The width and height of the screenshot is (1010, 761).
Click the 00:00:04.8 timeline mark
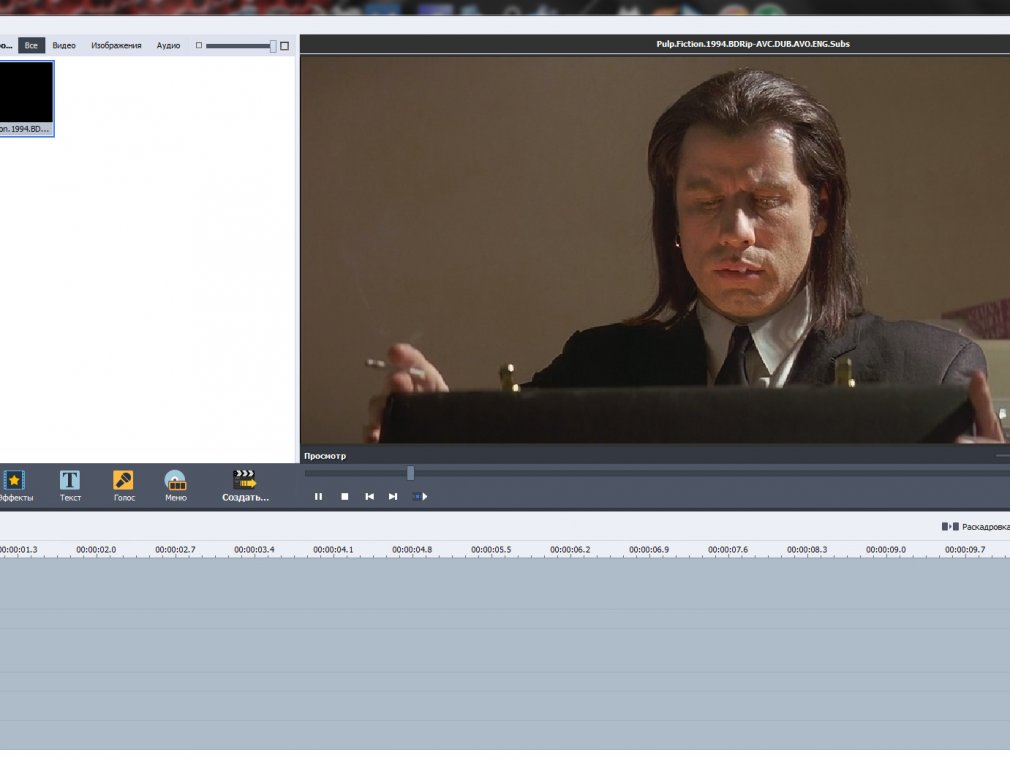(x=412, y=550)
